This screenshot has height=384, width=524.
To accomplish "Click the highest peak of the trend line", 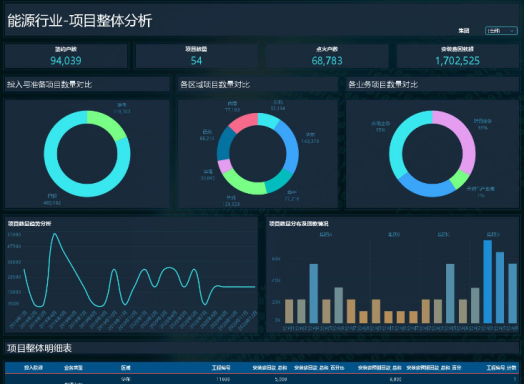I will pos(54,234).
